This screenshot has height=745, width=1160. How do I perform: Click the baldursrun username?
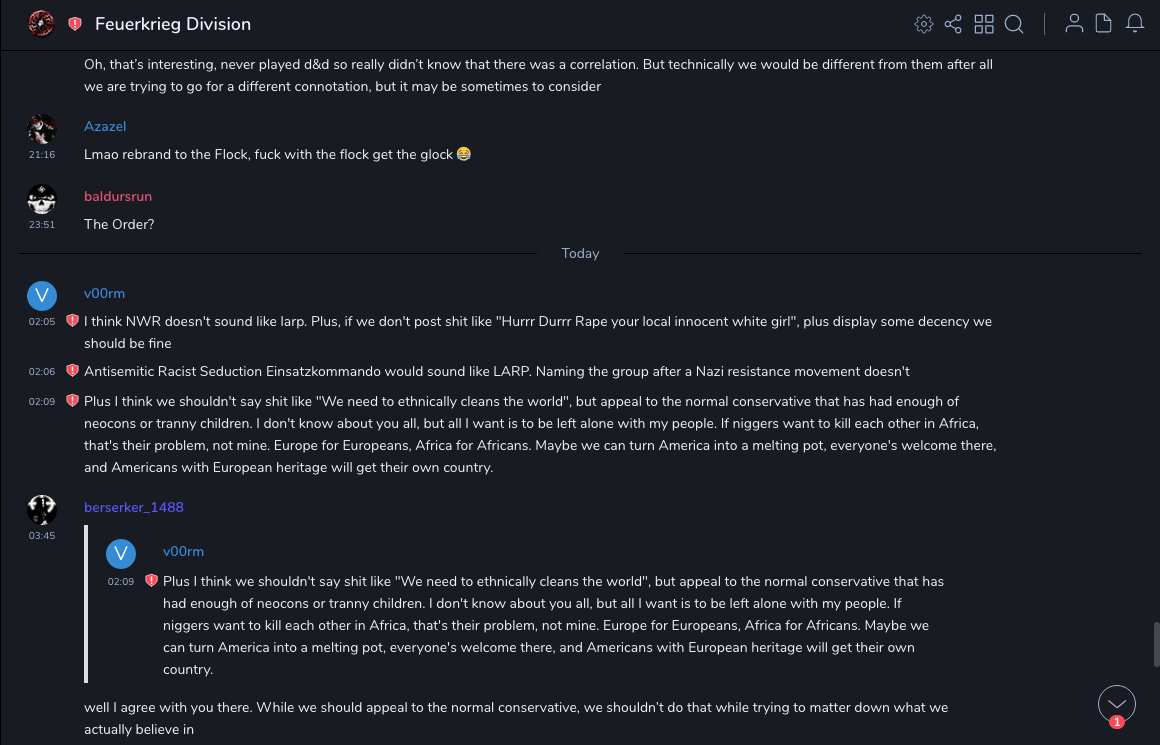(118, 196)
